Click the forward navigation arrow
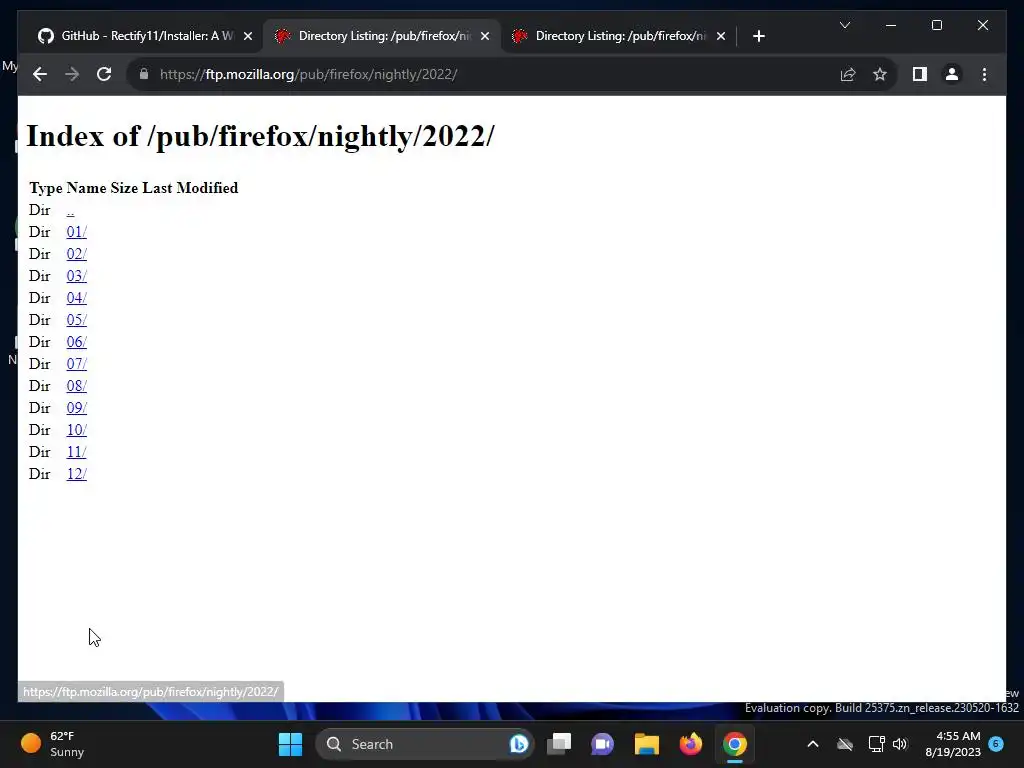 [x=72, y=74]
